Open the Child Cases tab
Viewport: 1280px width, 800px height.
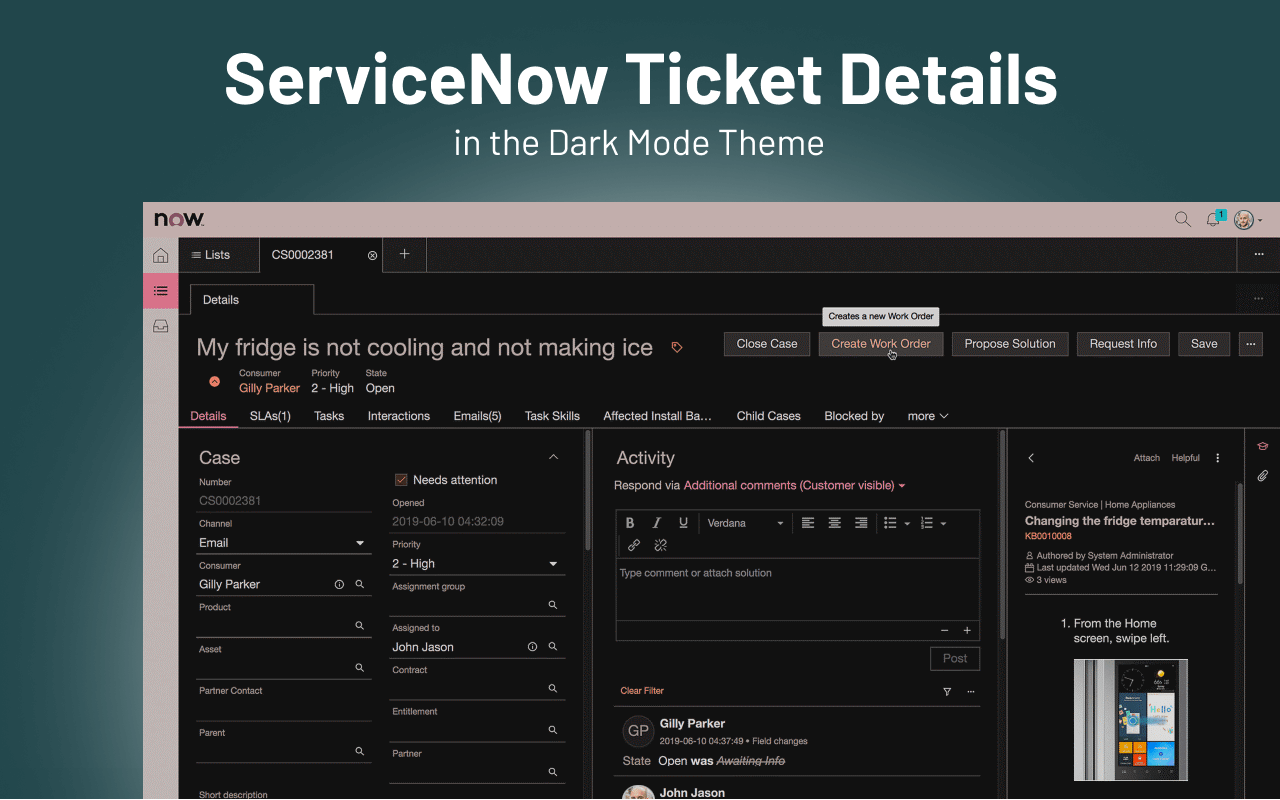(x=769, y=416)
